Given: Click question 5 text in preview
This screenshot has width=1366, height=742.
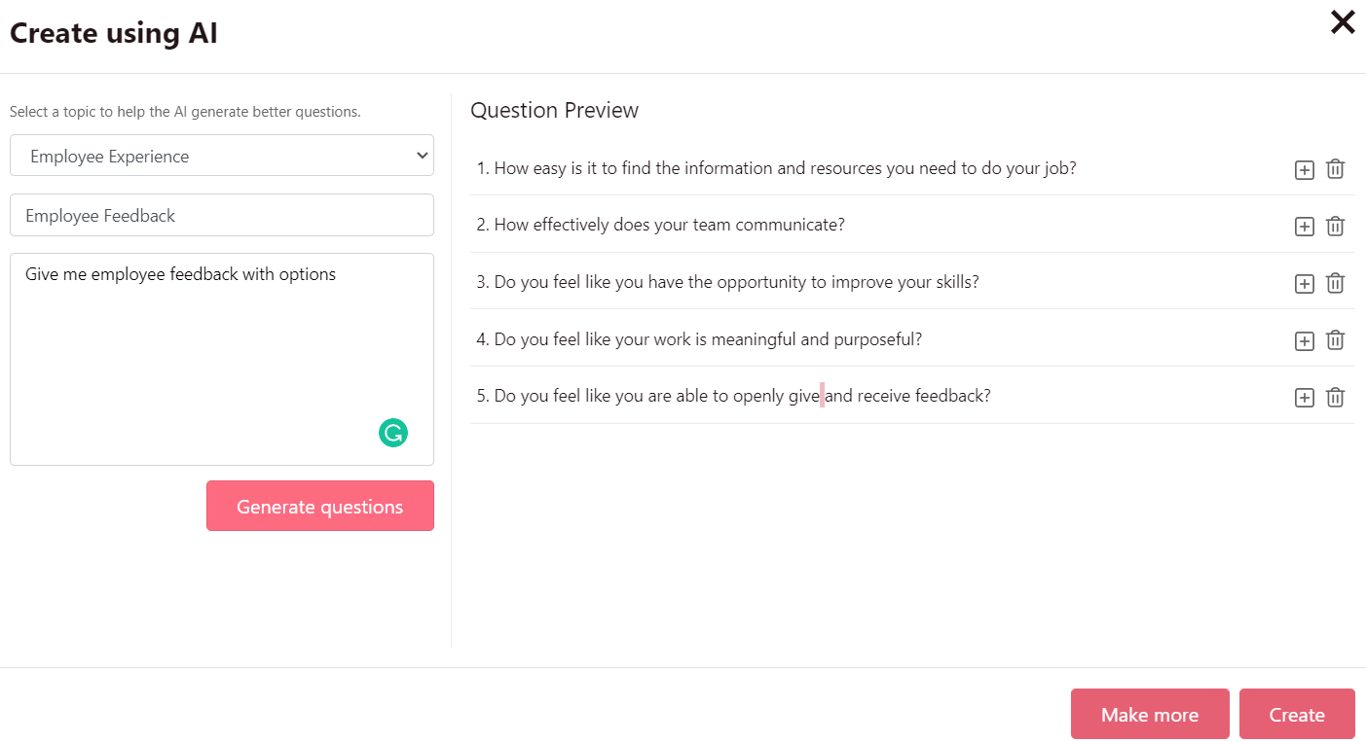Looking at the screenshot, I should [733, 396].
